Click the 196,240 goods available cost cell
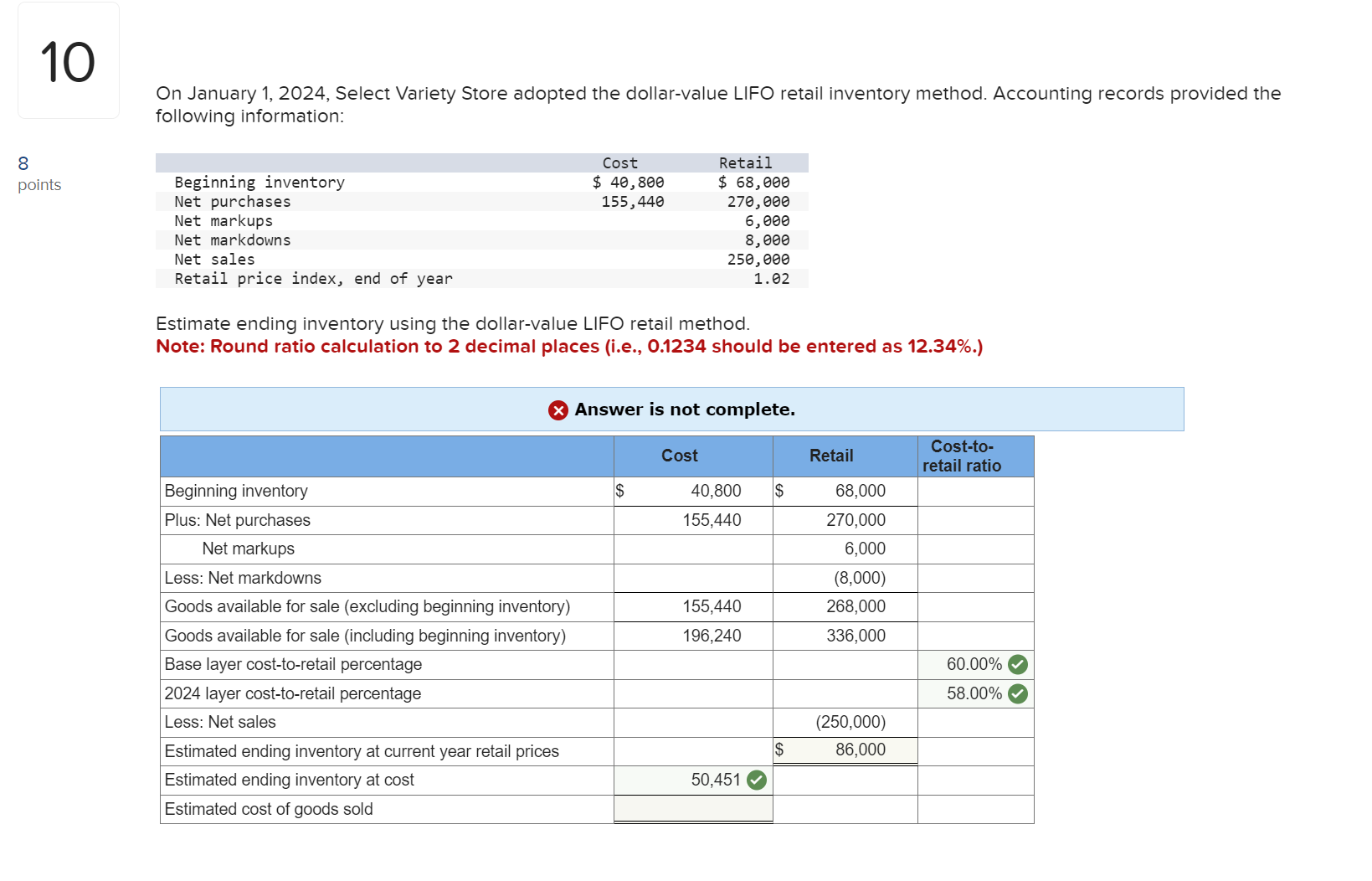1372x881 pixels. pos(693,636)
